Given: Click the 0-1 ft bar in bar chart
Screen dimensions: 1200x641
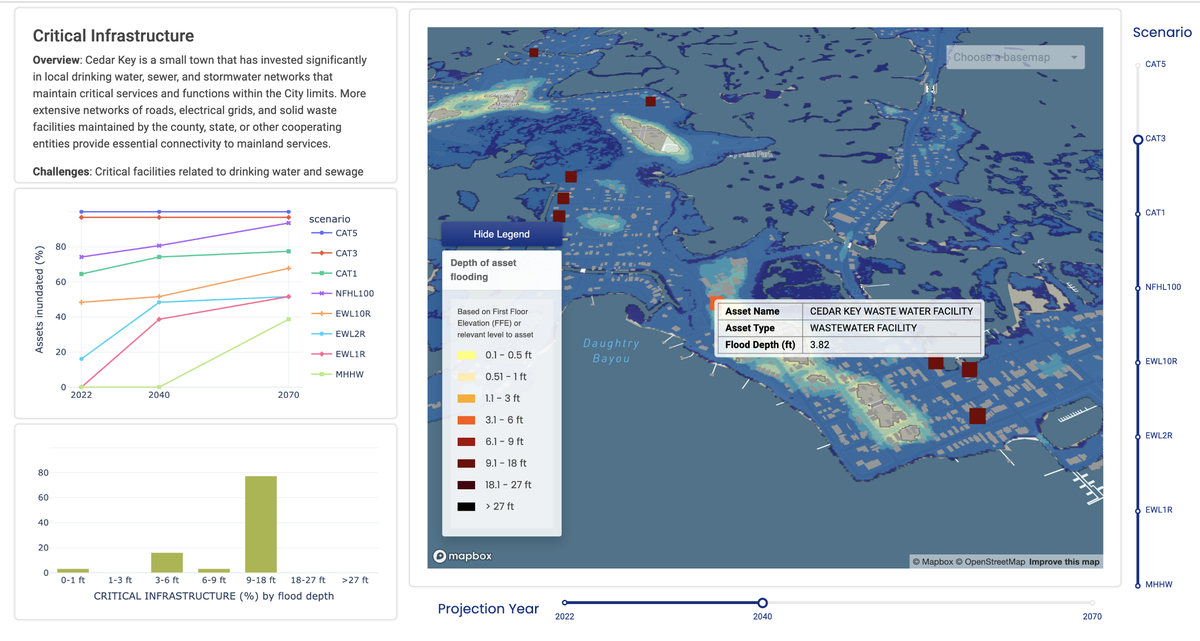Looking at the screenshot, I should (x=73, y=571).
